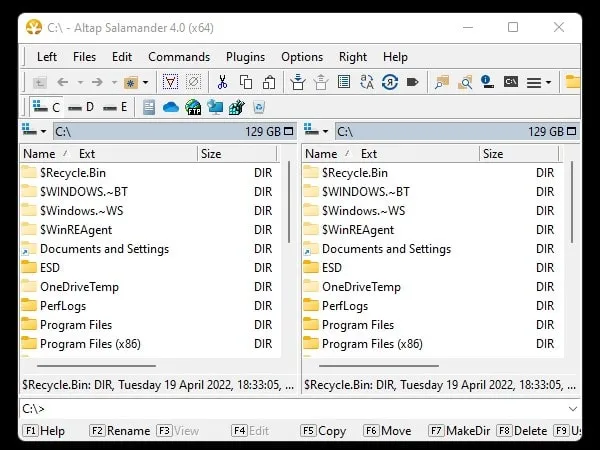Click the F8 Delete button
This screenshot has height=450, width=600.
(x=522, y=431)
